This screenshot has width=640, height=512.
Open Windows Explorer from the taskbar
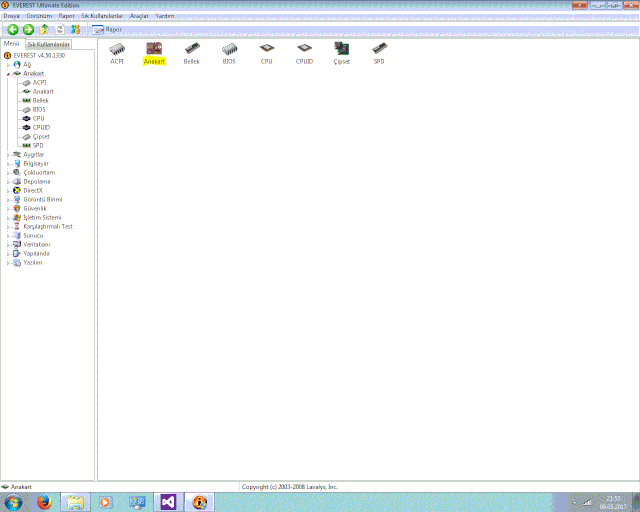[76, 502]
